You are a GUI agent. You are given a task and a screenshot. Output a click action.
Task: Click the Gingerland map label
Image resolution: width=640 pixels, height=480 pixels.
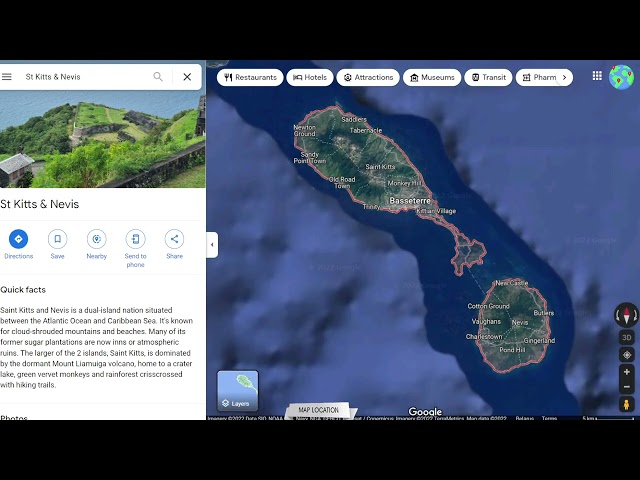539,340
